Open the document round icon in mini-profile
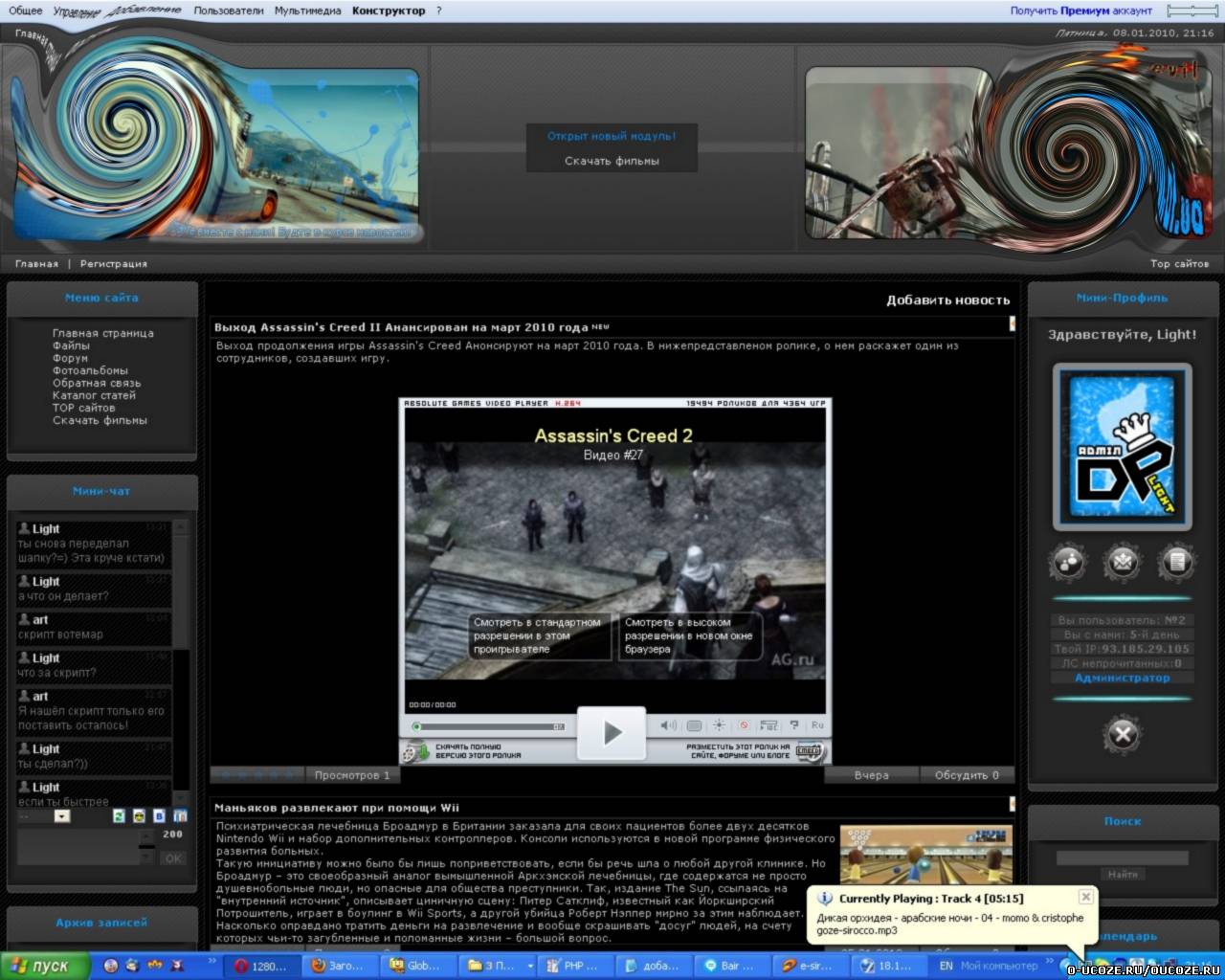Screen dimensions: 1225x980 [x=1177, y=563]
